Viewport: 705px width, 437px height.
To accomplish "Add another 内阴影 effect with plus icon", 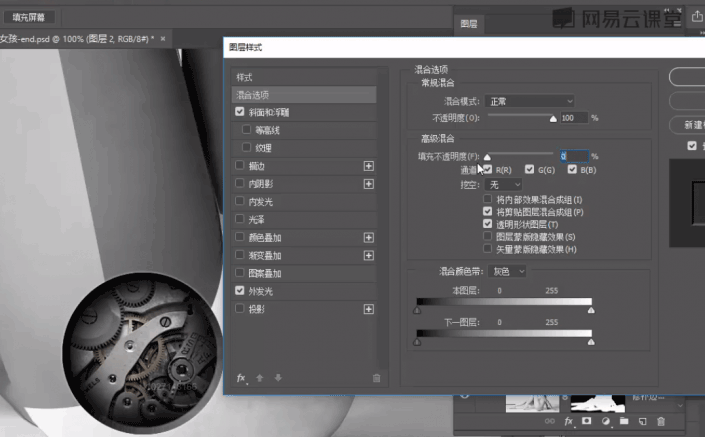I will pos(369,184).
